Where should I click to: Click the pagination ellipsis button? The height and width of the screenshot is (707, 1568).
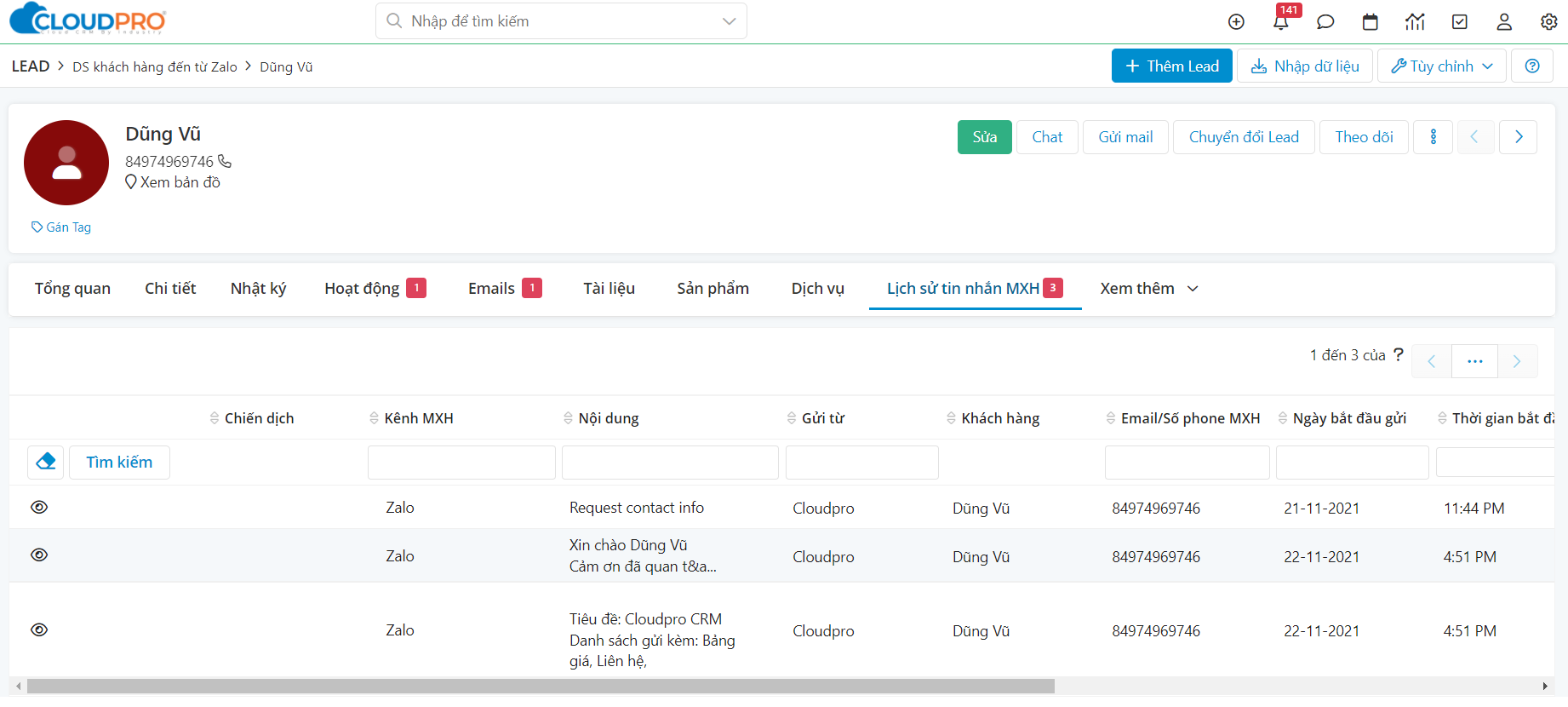[x=1475, y=361]
